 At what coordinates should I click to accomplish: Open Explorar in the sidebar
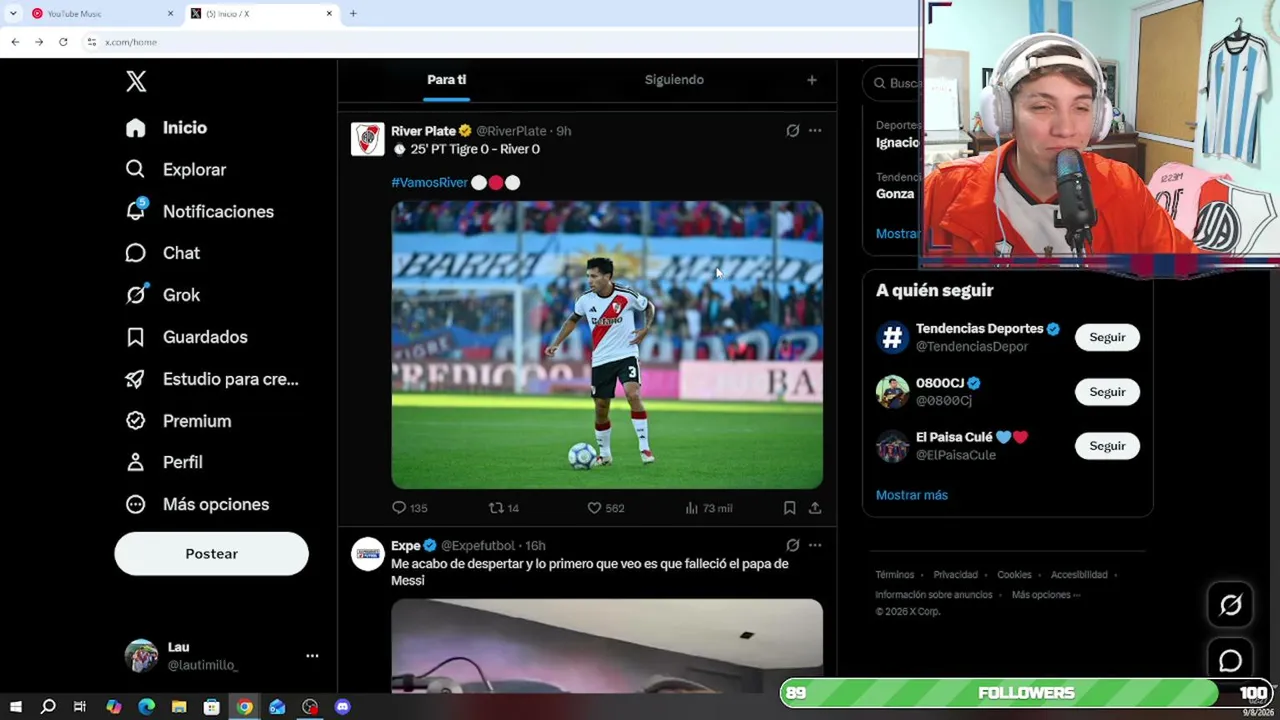(x=176, y=170)
